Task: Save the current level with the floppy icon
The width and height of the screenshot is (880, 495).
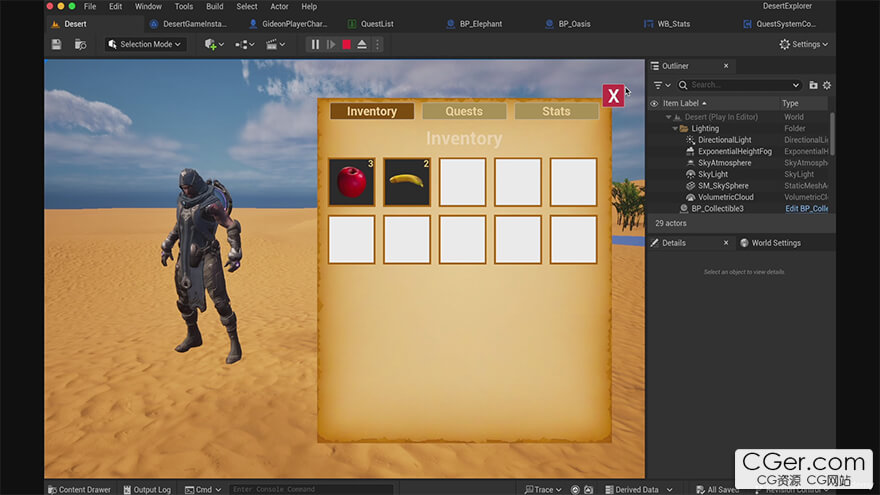Action: click(56, 44)
